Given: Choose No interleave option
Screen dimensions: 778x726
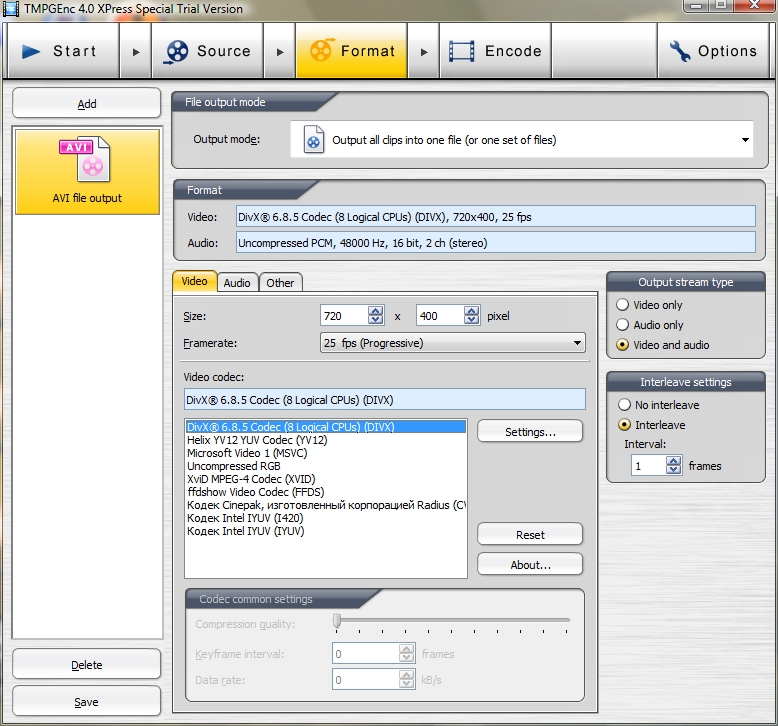Looking at the screenshot, I should click(624, 404).
